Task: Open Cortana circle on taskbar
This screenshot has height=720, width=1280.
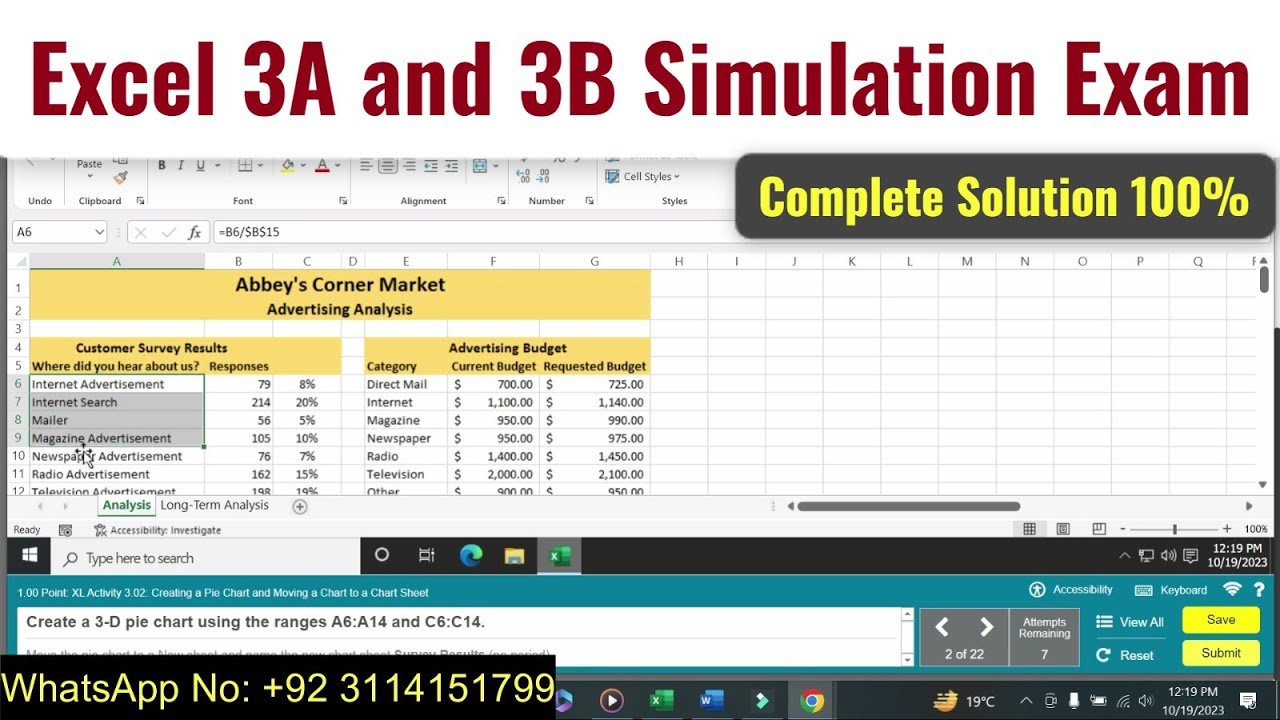Action: click(x=382, y=556)
